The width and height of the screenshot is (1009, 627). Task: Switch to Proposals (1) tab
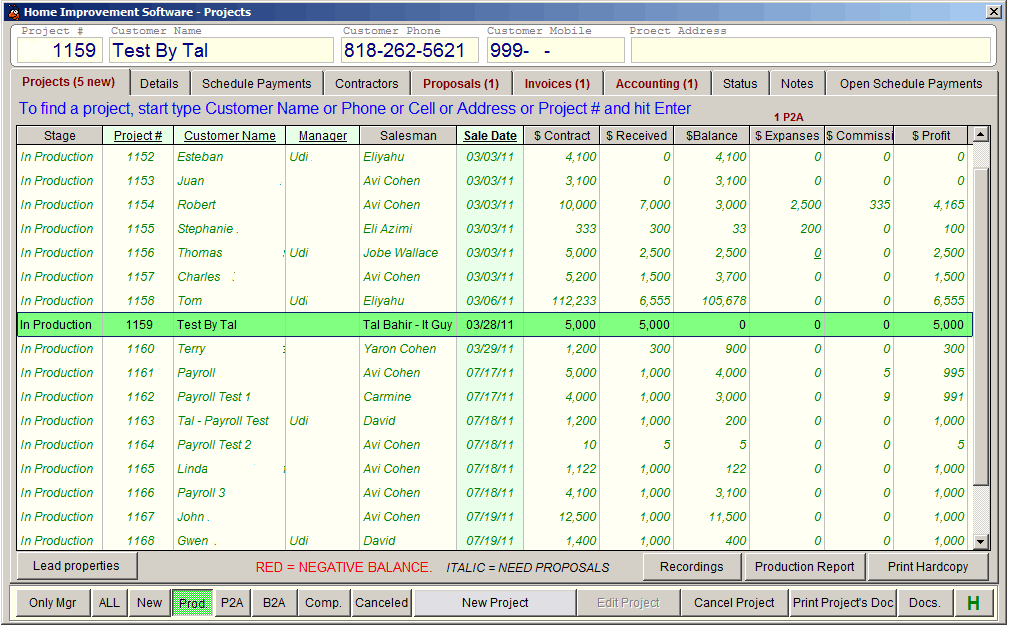pos(461,84)
